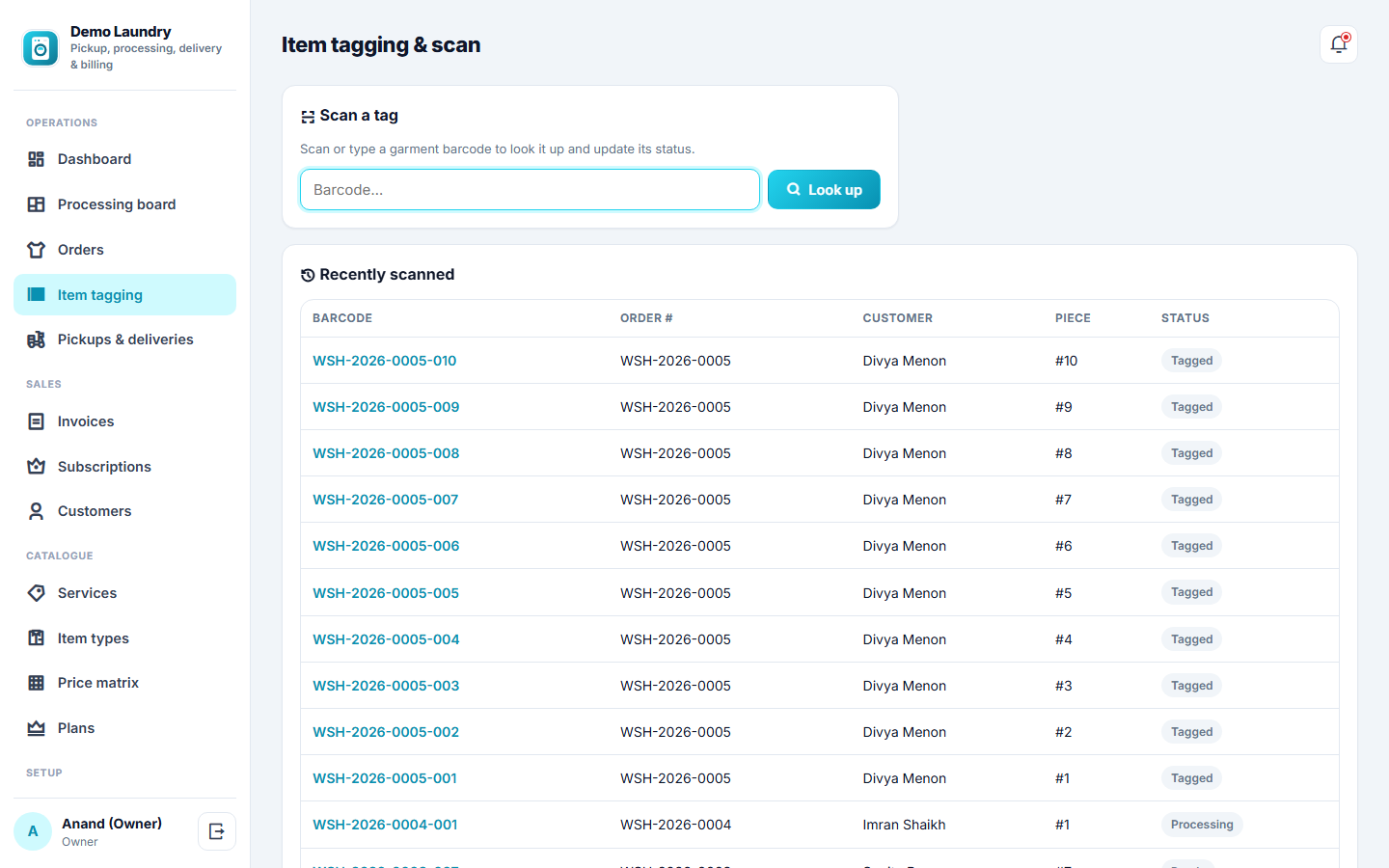Click the Anand user avatar
Viewport: 1389px width, 868px height.
point(33,831)
